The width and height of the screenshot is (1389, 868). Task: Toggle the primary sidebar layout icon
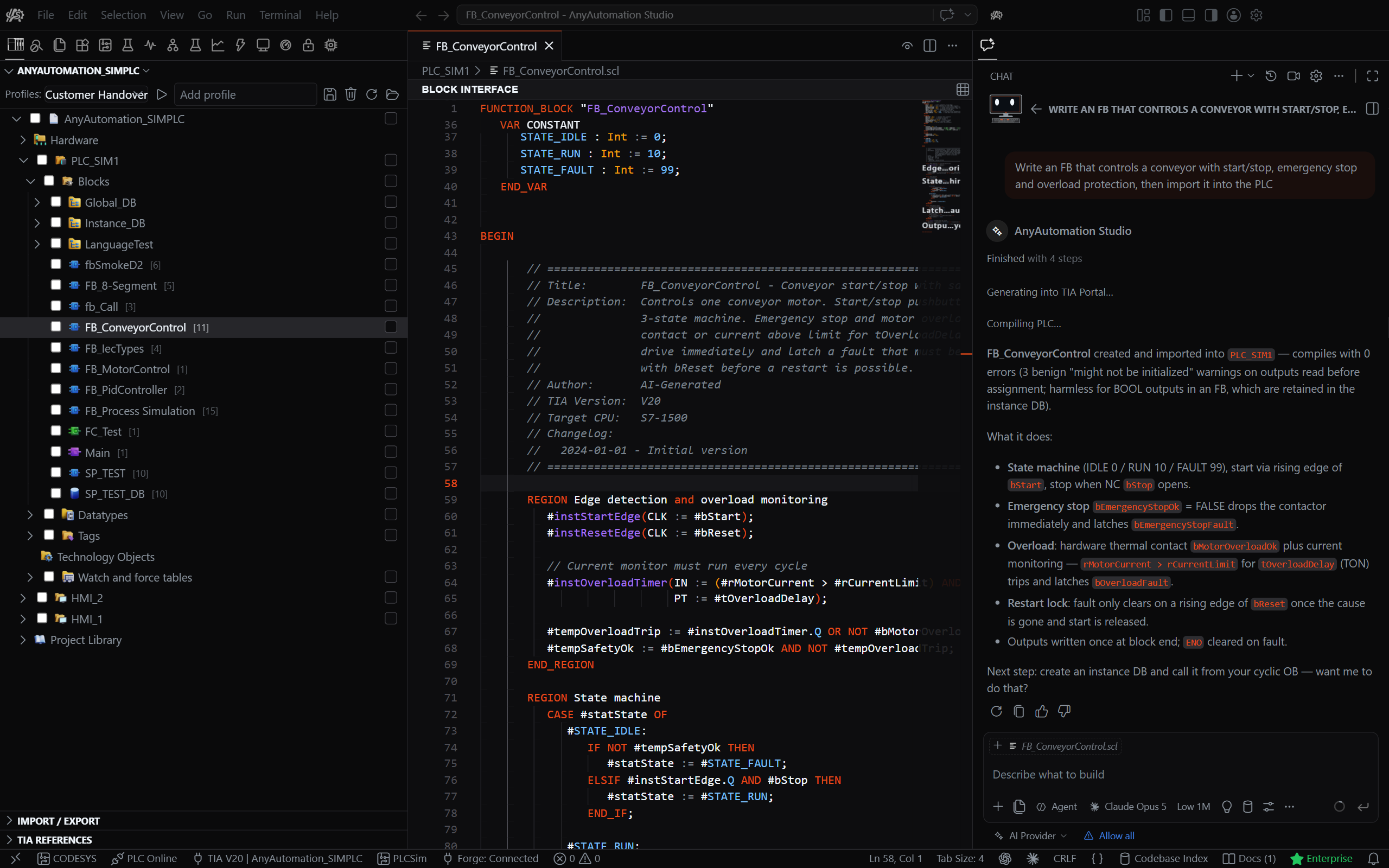coord(1165,15)
